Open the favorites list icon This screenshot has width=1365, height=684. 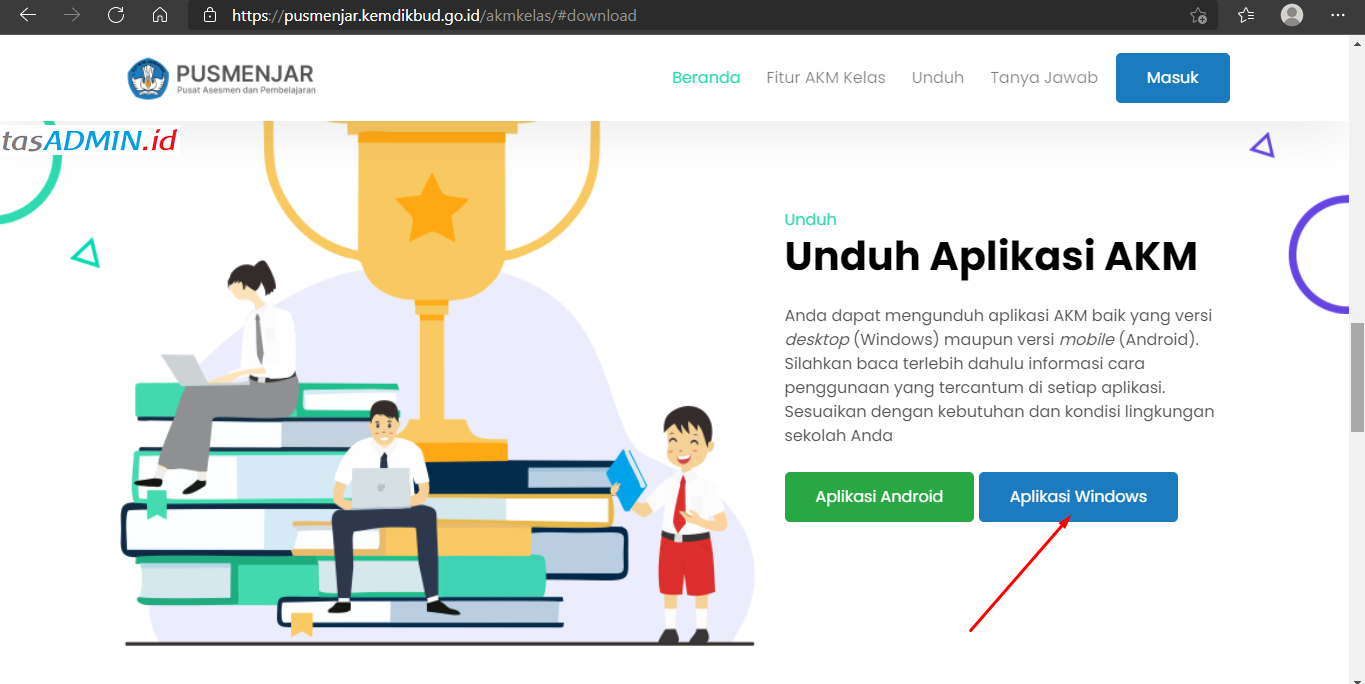point(1246,15)
